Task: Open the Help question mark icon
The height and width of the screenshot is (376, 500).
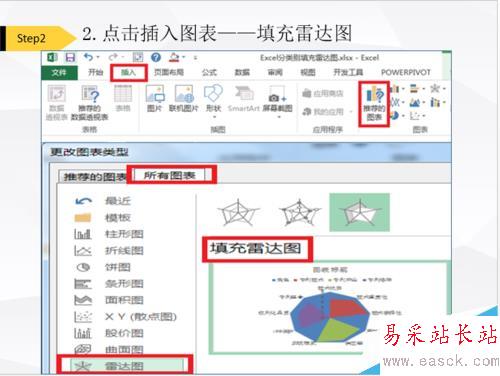Action: (x=156, y=57)
